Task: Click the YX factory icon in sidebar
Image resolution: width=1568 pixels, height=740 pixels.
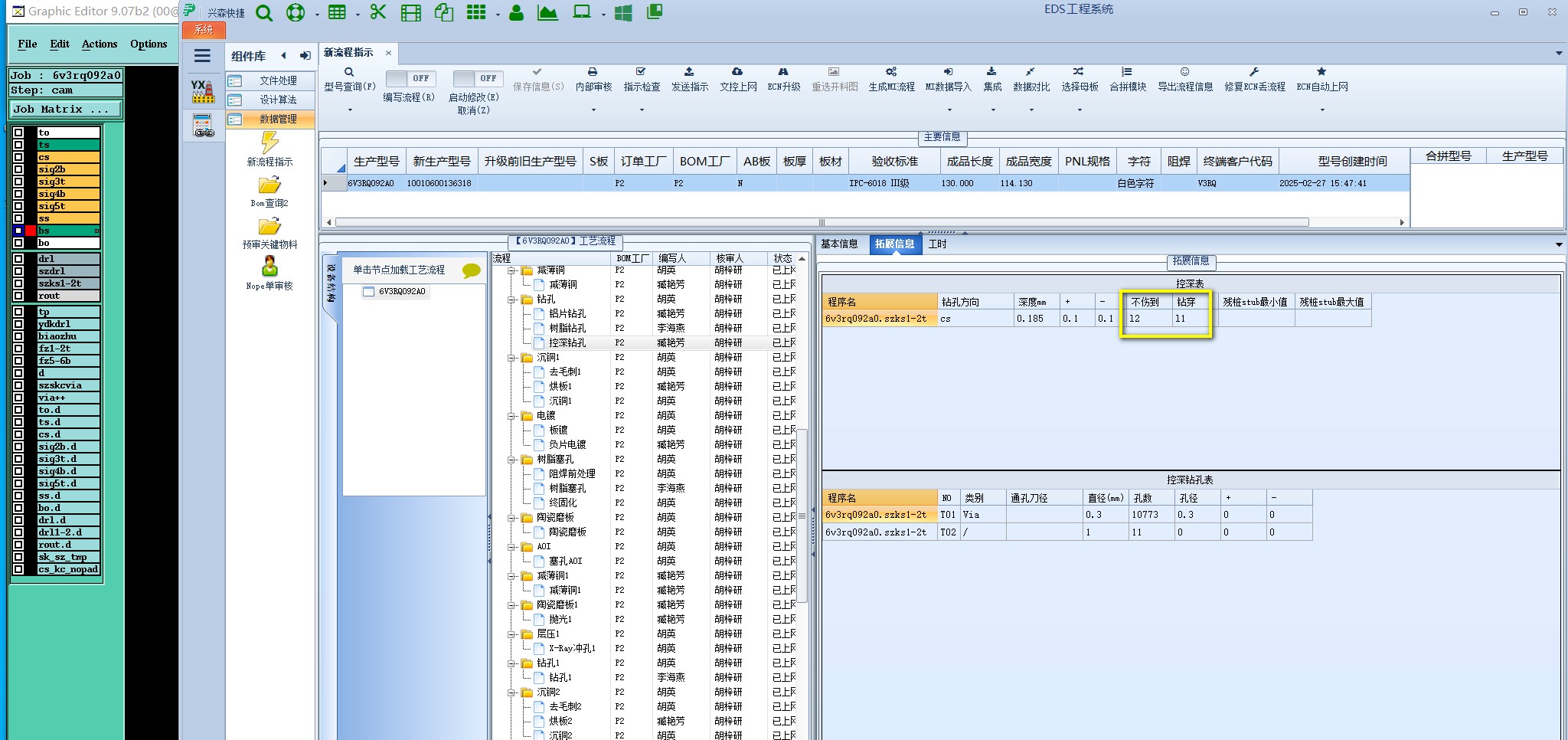Action: click(203, 90)
